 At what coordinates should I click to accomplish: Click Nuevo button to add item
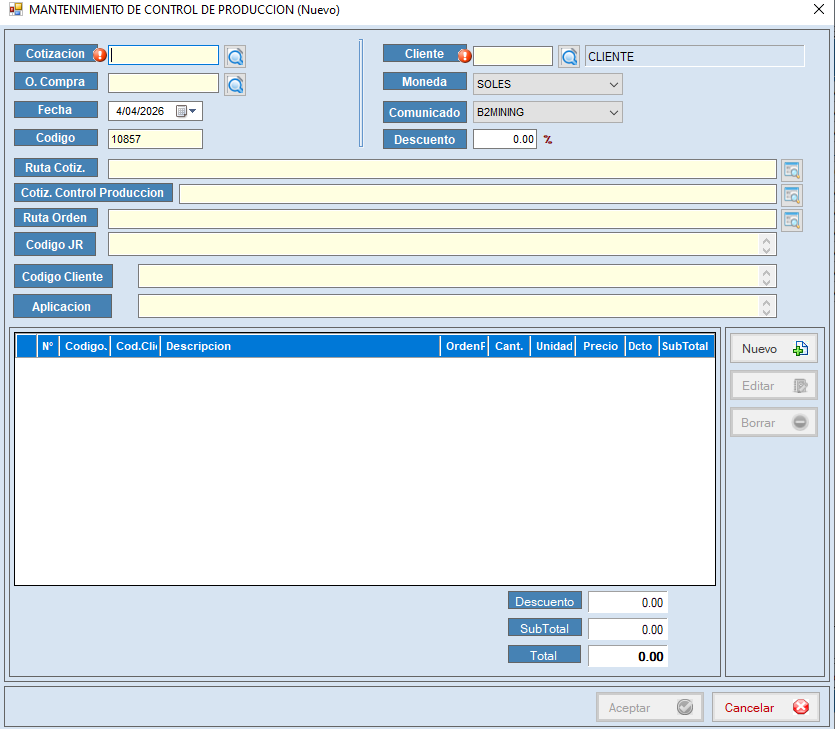(x=773, y=349)
